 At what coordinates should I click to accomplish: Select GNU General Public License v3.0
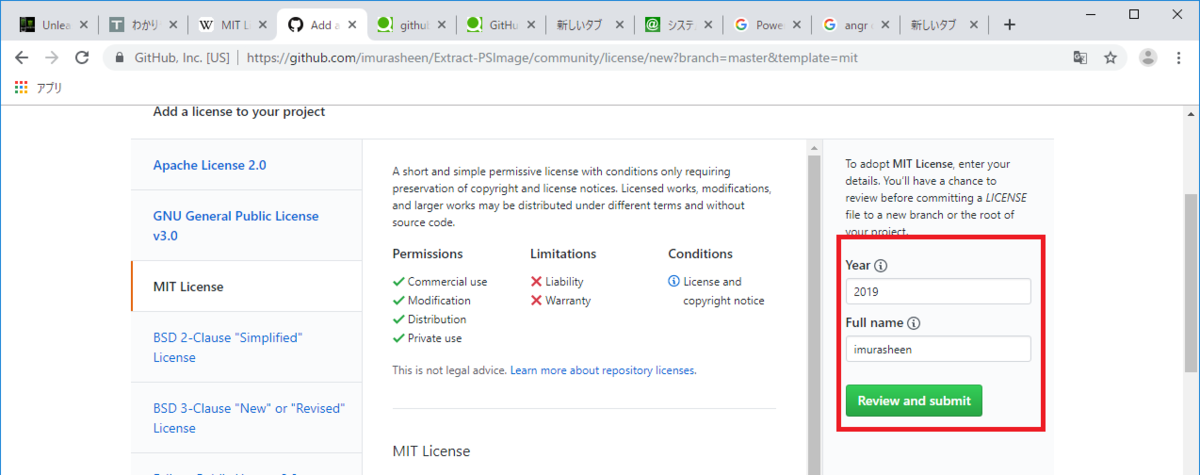[x=247, y=226]
